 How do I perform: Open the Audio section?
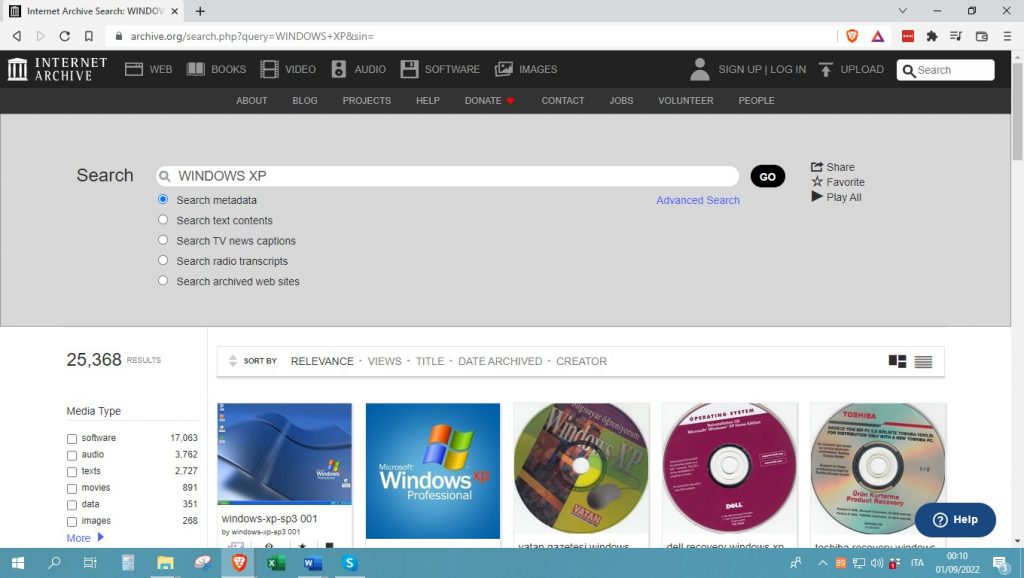coord(358,69)
